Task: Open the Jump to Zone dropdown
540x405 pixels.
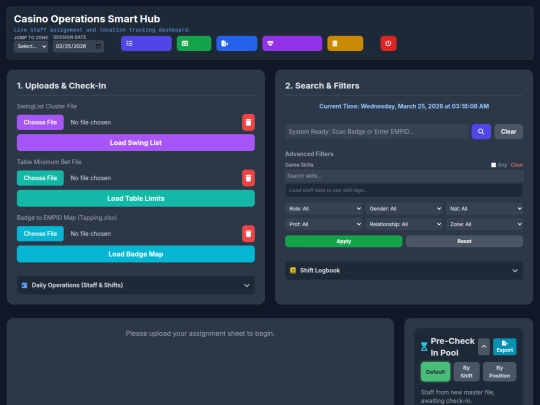Action: [31, 46]
